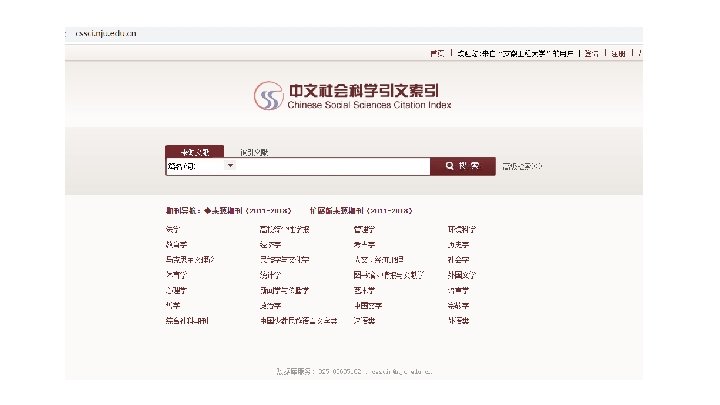The height and width of the screenshot is (405, 720).
Task: Open the 中国文学 subject category
Action: pyautogui.click(x=368, y=305)
